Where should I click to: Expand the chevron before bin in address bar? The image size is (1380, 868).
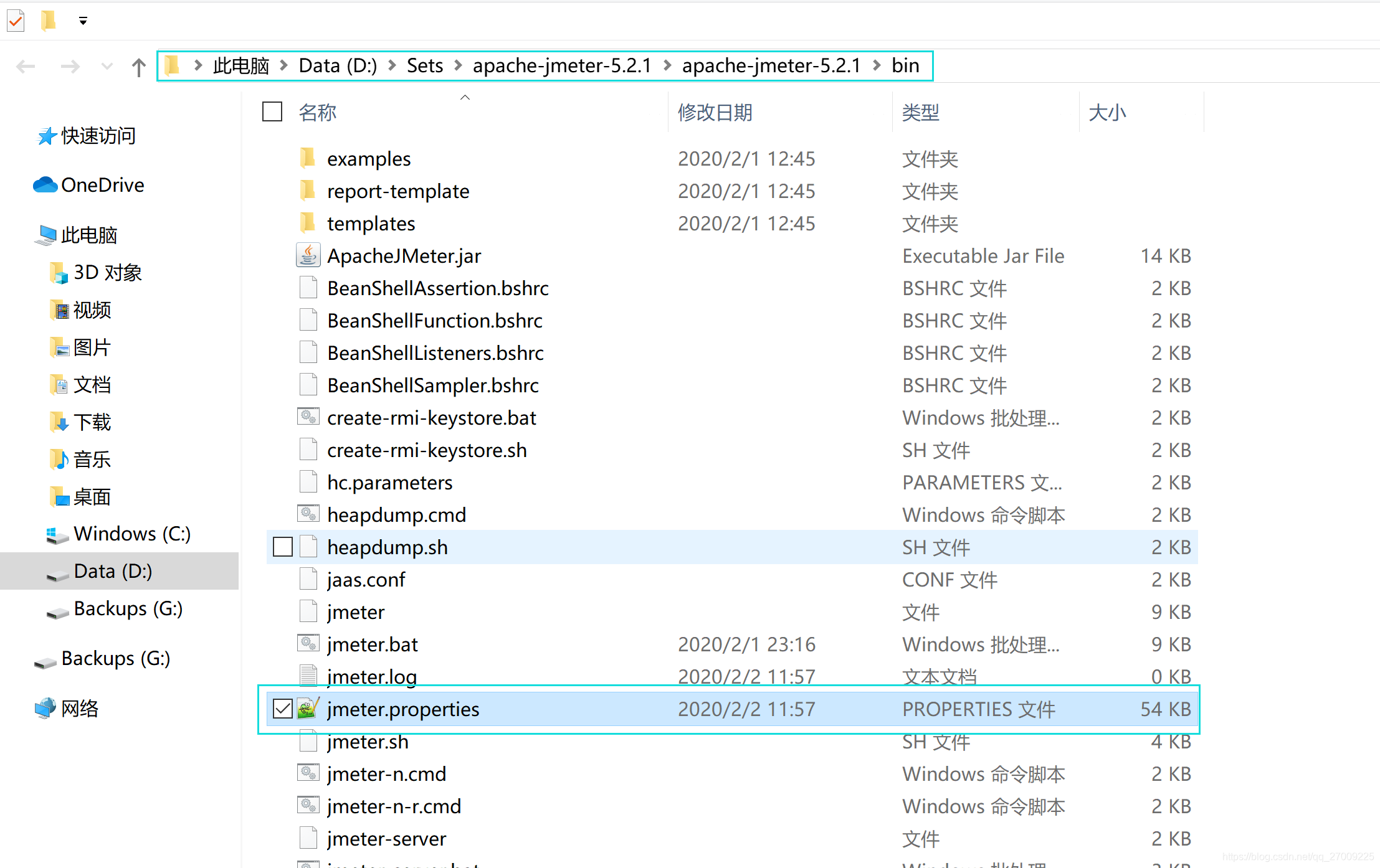[x=877, y=65]
